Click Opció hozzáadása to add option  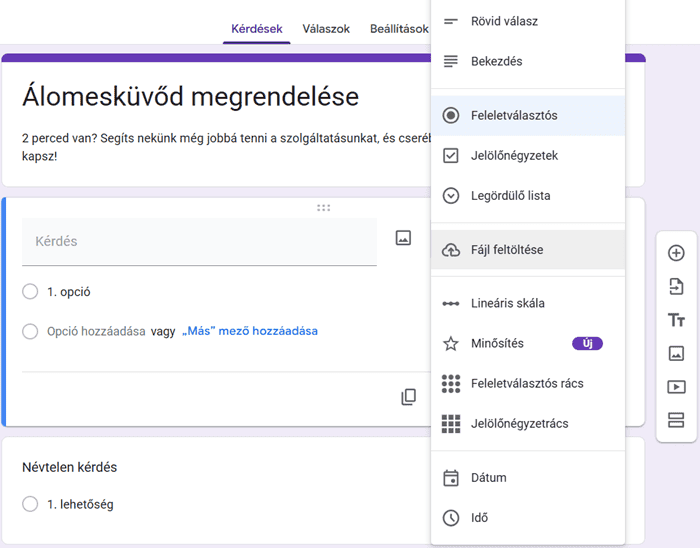click(x=96, y=331)
